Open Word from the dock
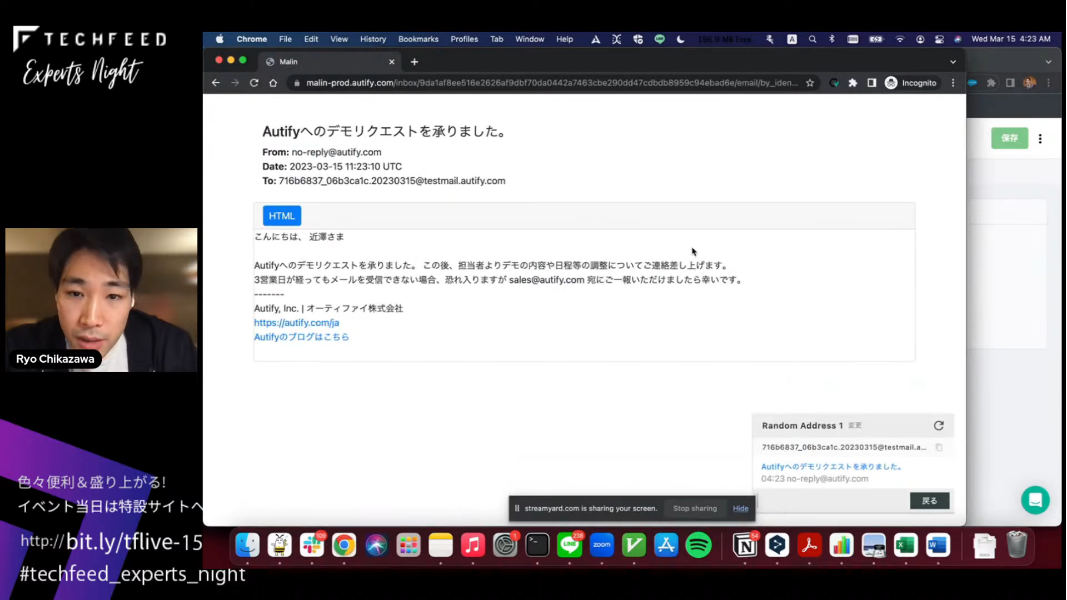 pos(938,545)
